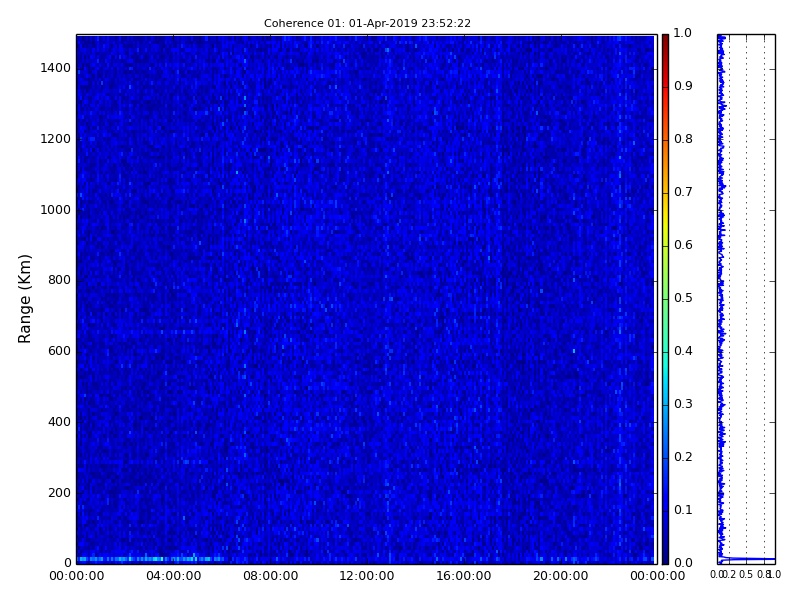This screenshot has width=800, height=600.
Task: Select the 20:00:00 time axis label
Action: pyautogui.click(x=560, y=576)
